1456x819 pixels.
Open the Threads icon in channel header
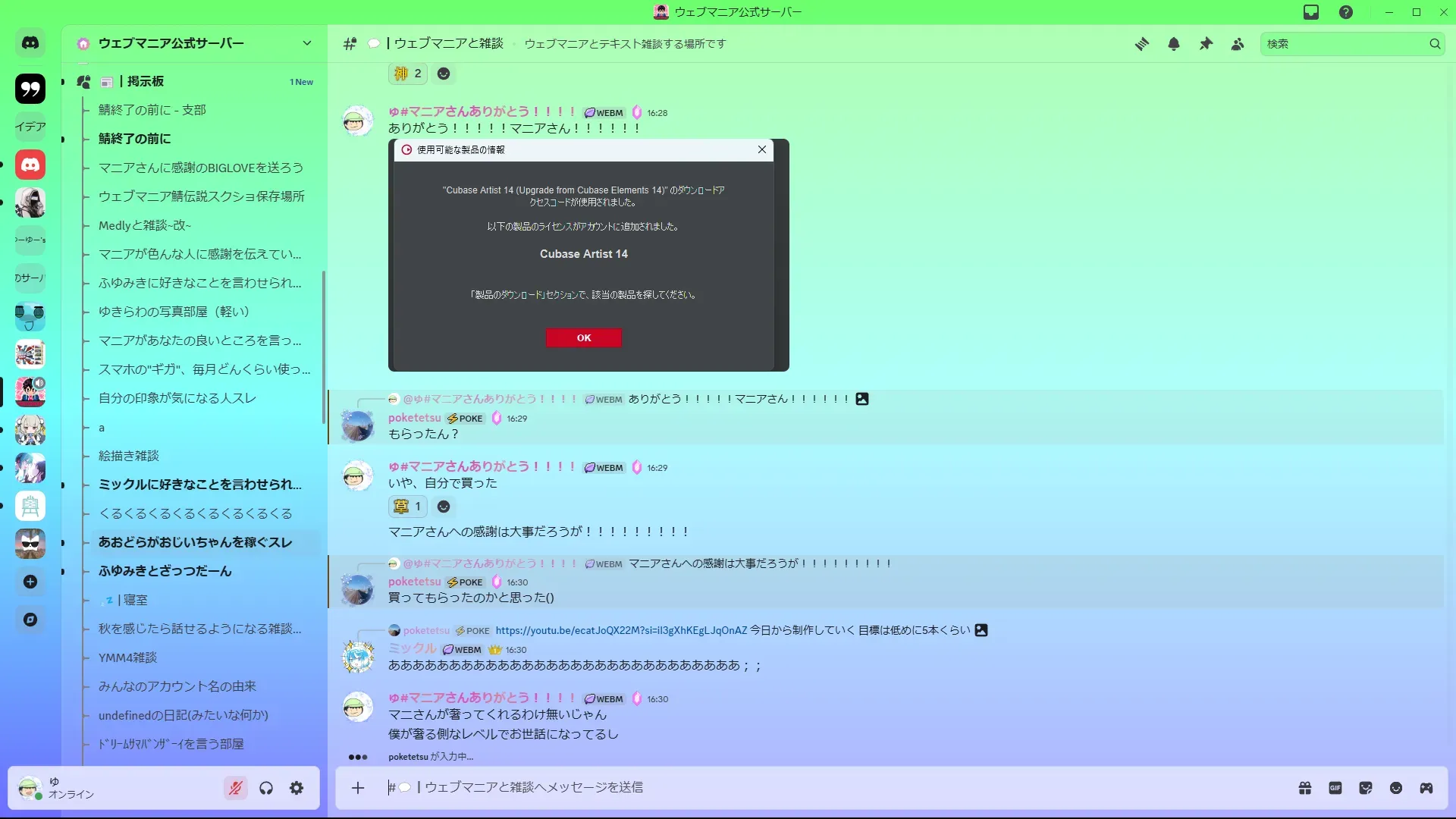click(1141, 44)
